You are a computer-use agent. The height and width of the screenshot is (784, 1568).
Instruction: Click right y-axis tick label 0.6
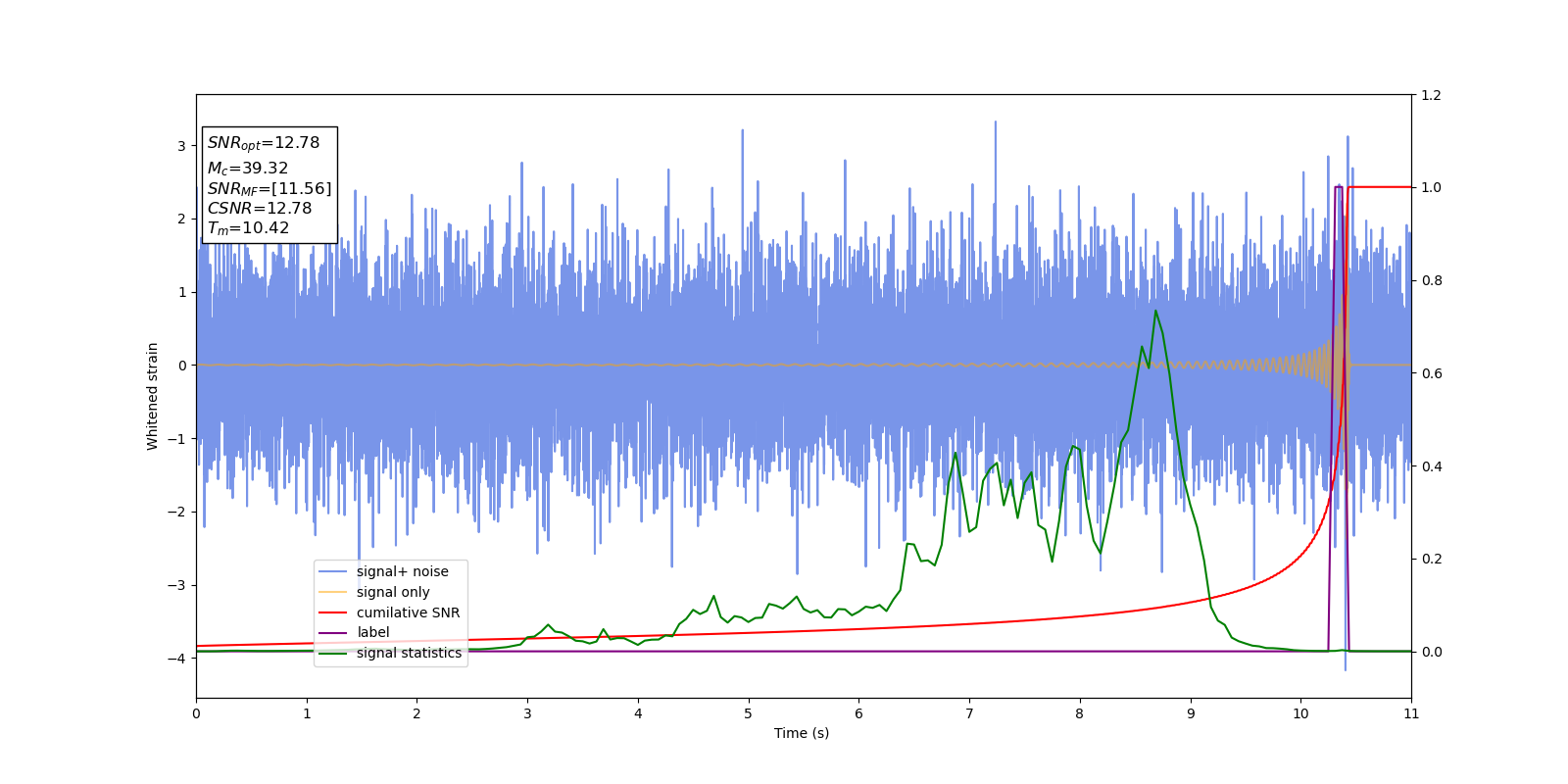click(x=1432, y=373)
